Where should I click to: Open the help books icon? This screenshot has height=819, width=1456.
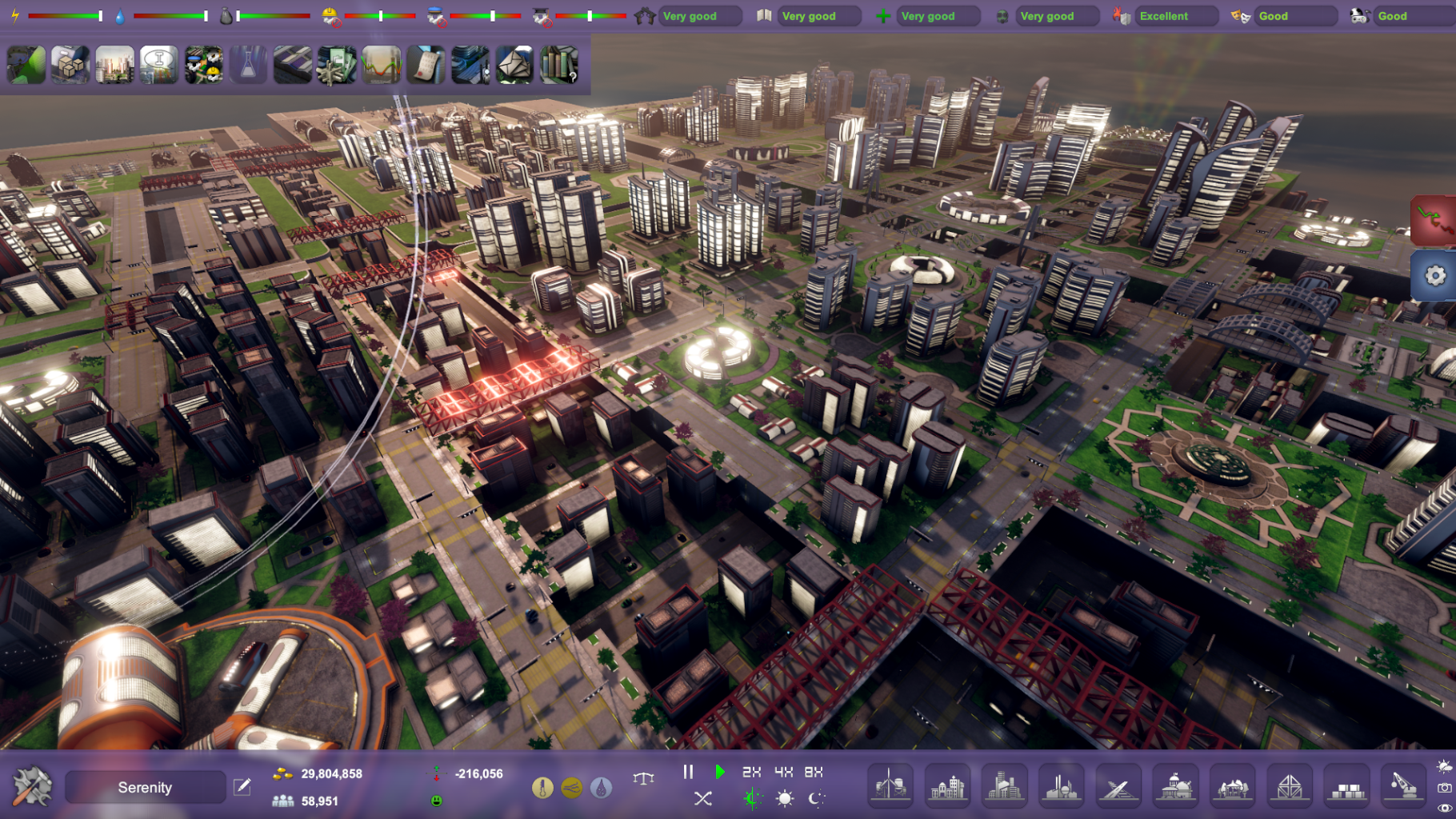click(x=559, y=65)
